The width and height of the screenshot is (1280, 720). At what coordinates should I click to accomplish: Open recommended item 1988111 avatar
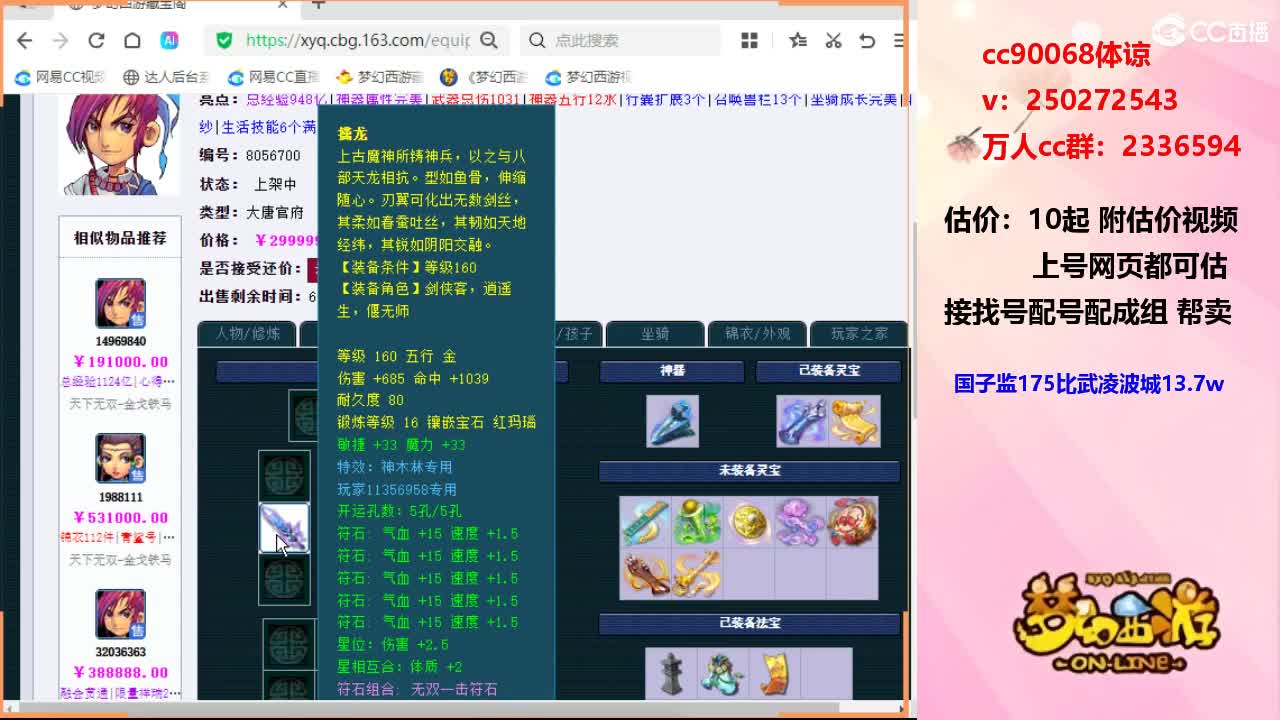(x=121, y=459)
